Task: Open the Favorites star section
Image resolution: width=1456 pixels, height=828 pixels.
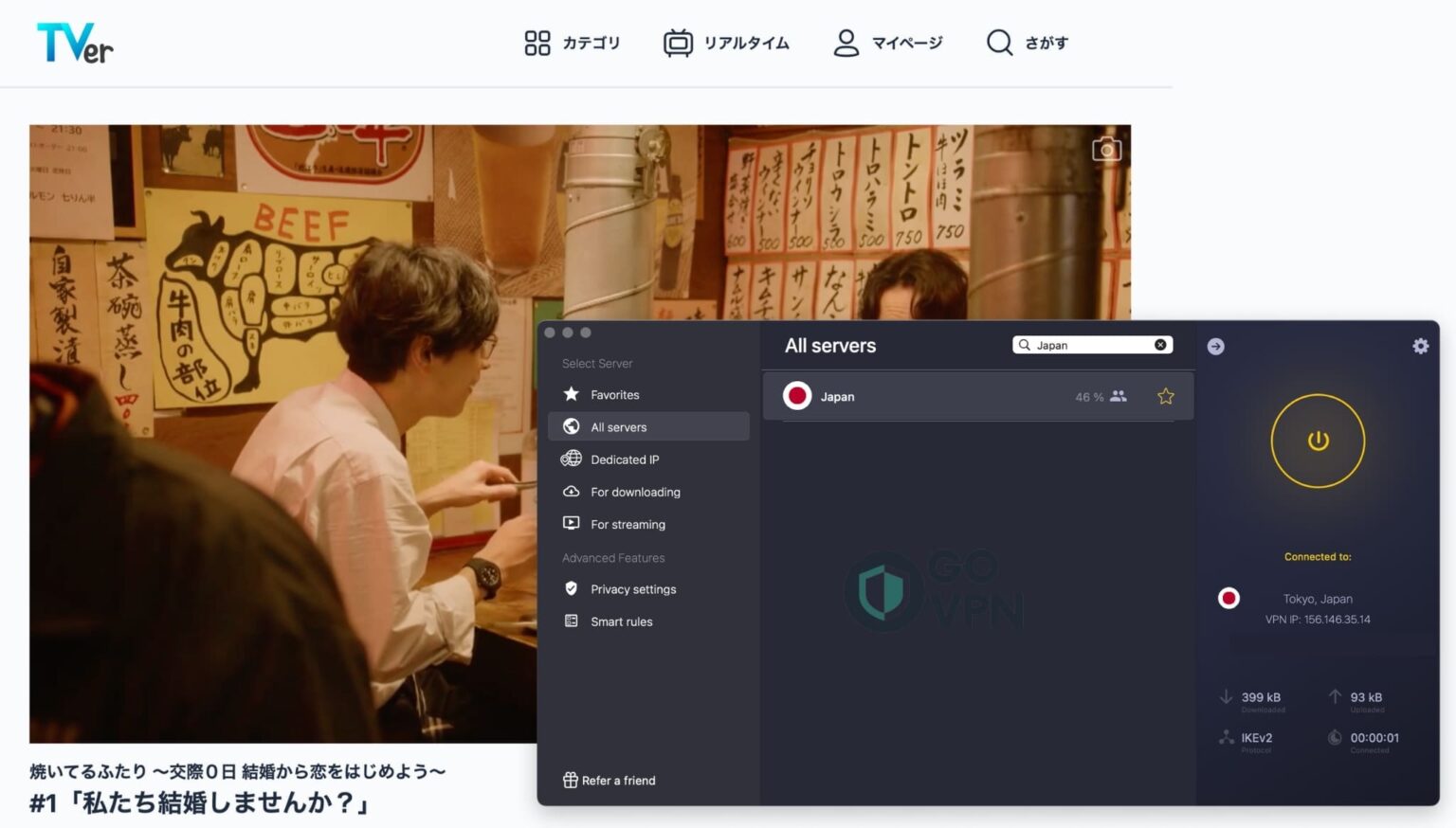Action: click(571, 394)
